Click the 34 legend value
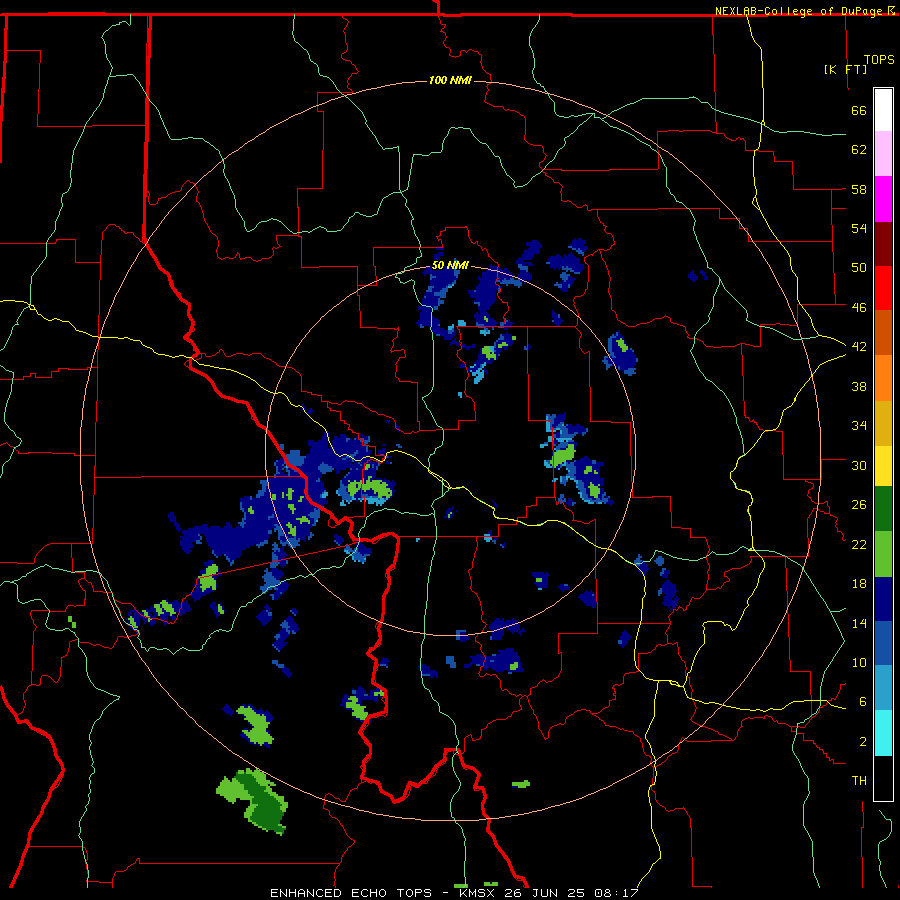Screen dimensions: 900x900 (x=859, y=426)
